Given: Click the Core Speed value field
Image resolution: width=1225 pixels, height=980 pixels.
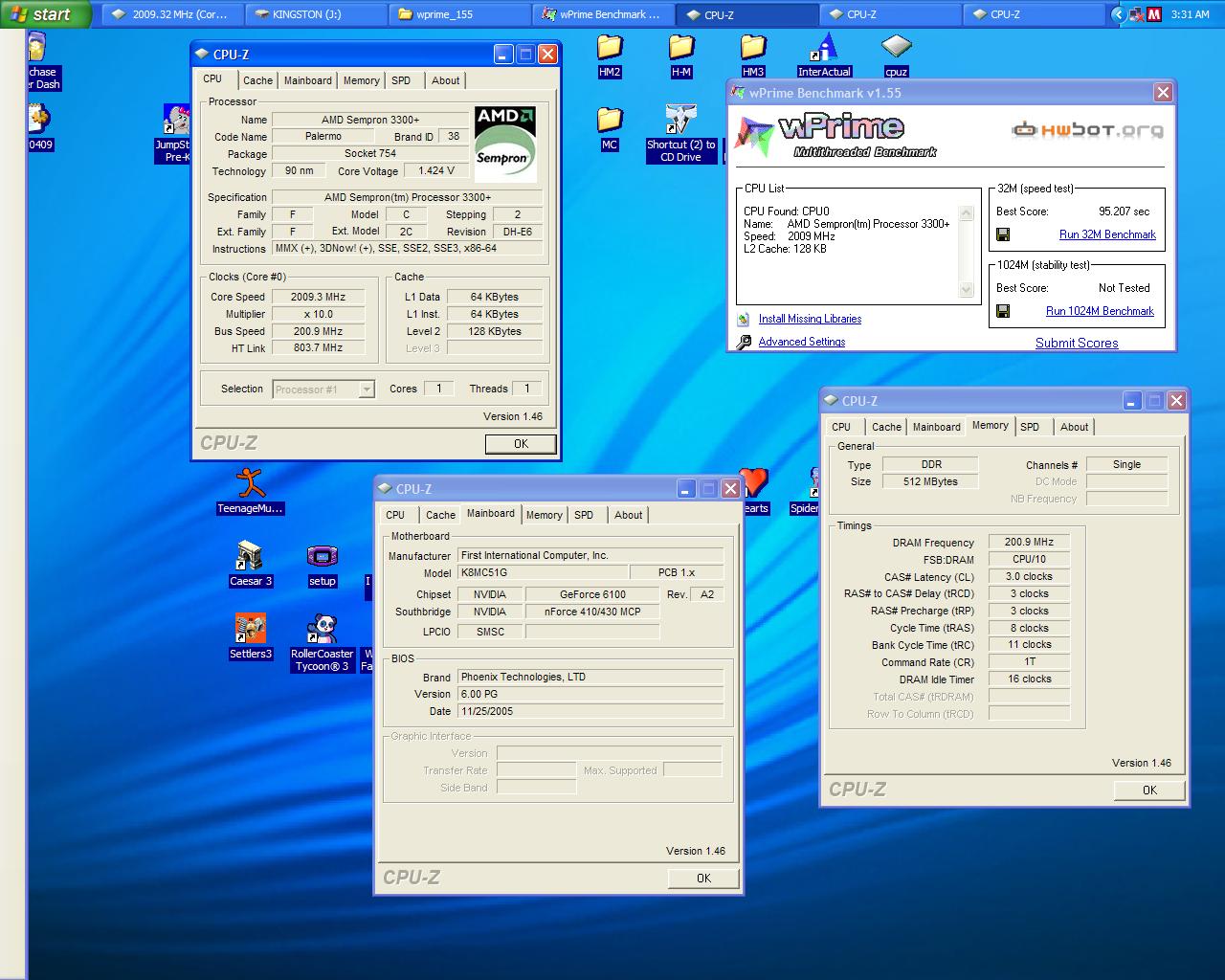Looking at the screenshot, I should [319, 297].
